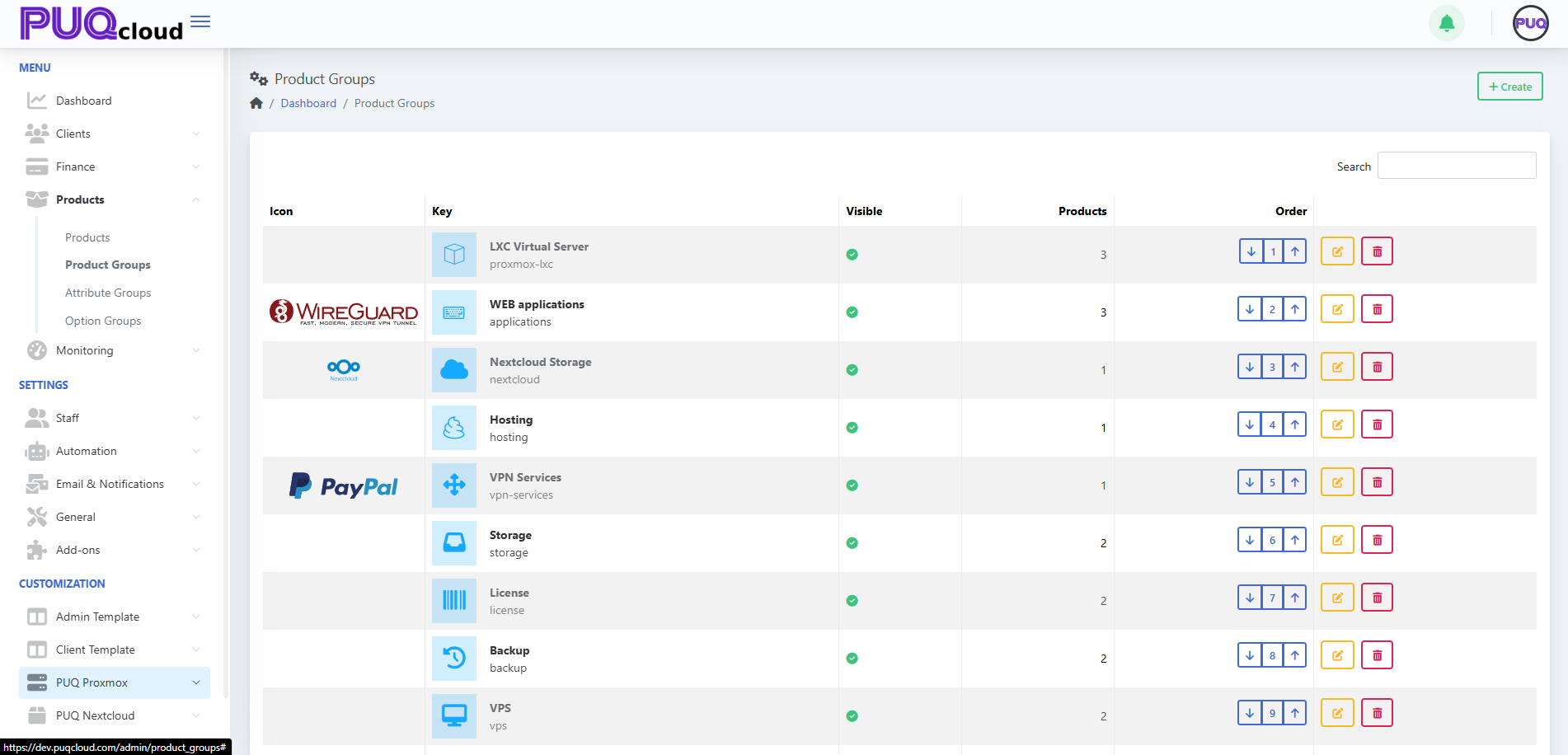The height and width of the screenshot is (755, 1568).
Task: Delete the Storage group
Action: tap(1377, 540)
